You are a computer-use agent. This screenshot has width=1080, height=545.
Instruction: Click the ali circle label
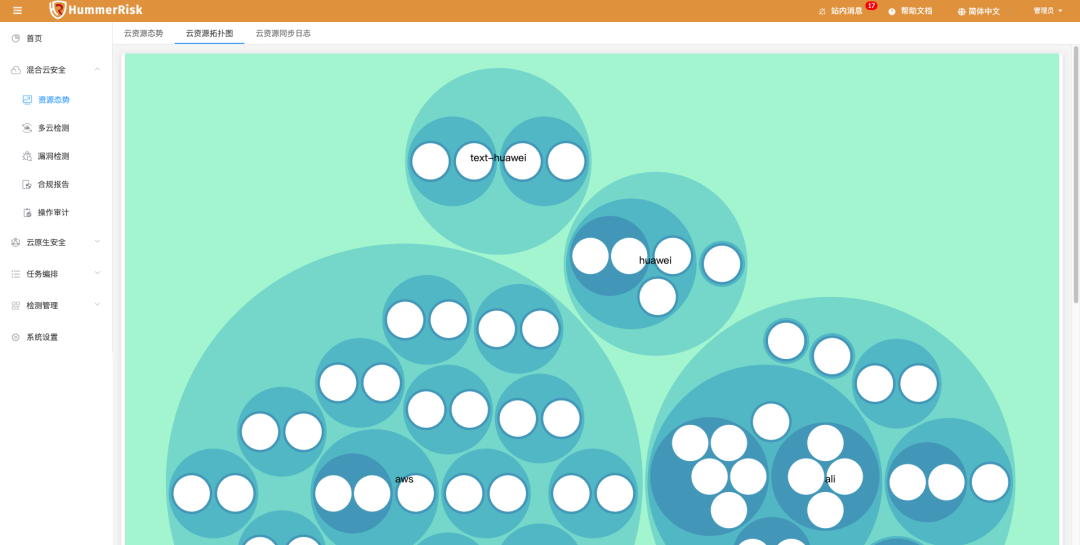830,479
